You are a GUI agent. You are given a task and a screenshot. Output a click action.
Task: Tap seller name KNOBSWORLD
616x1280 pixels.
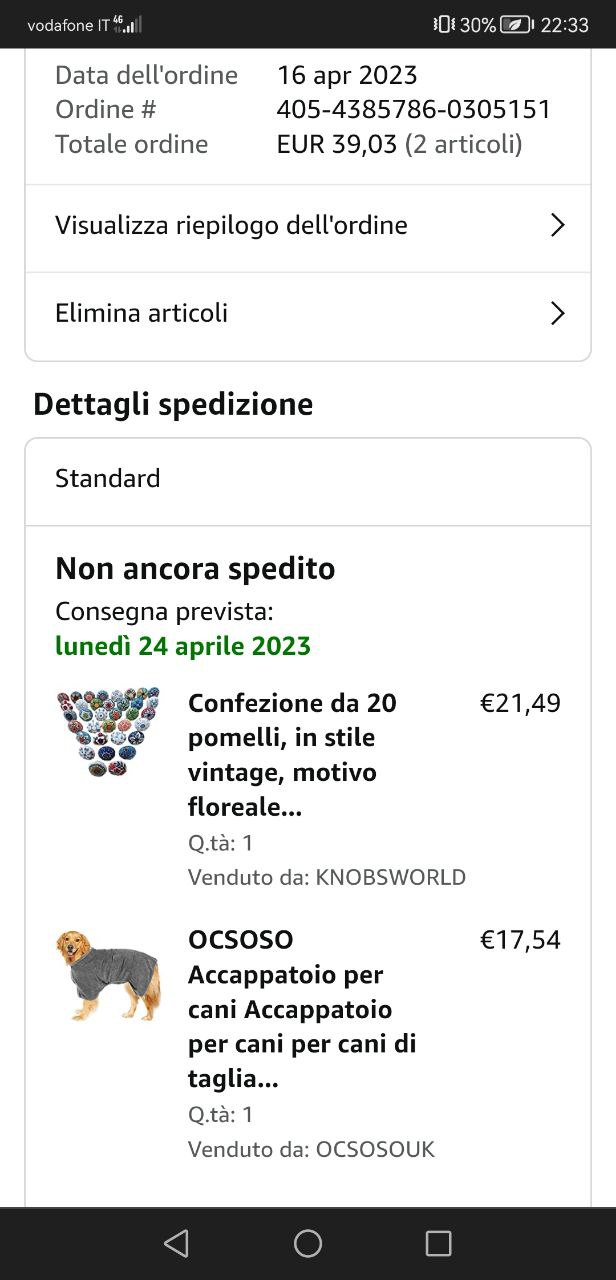[390, 878]
